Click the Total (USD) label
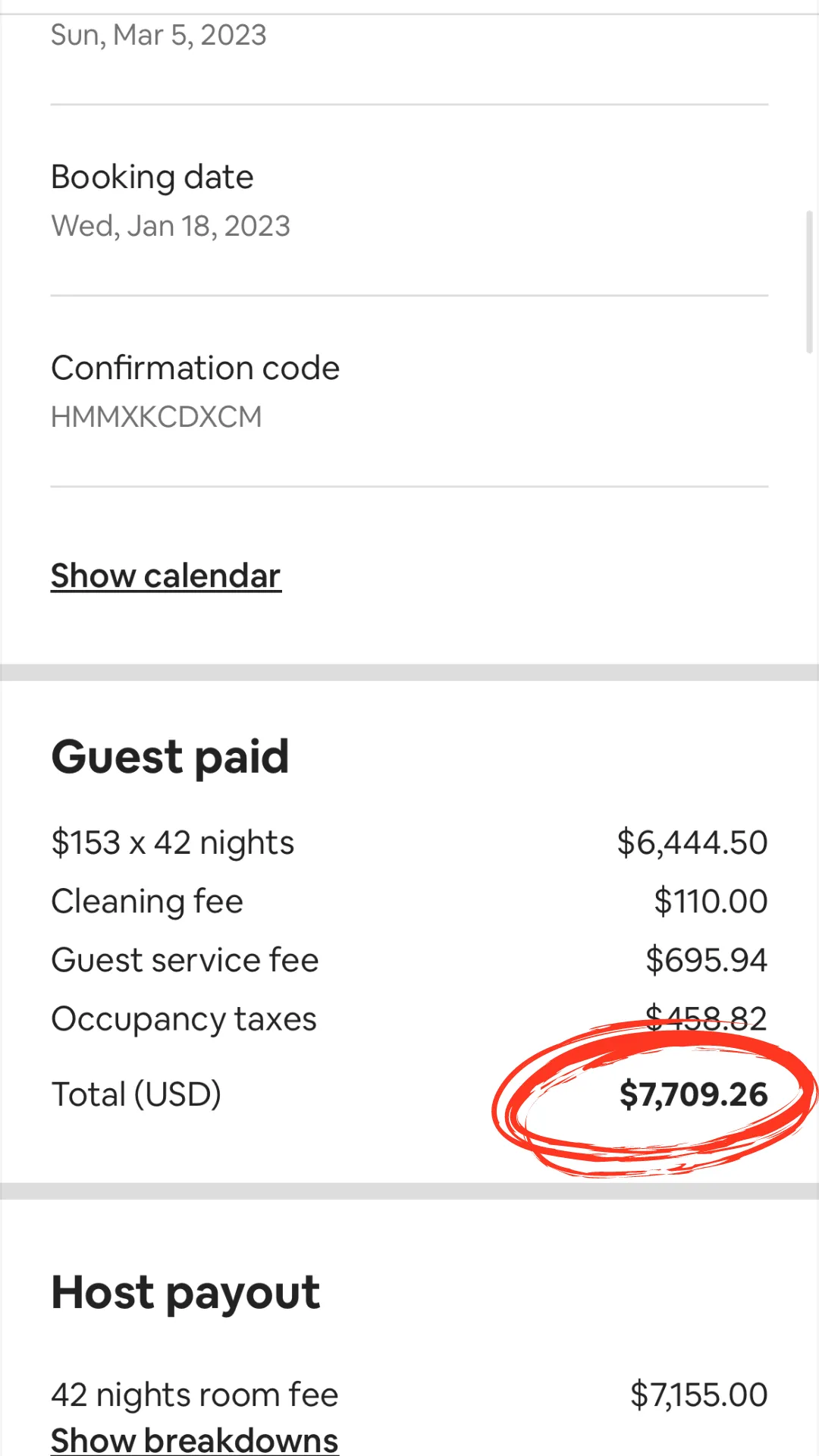The width and height of the screenshot is (819, 1456). (x=136, y=1095)
